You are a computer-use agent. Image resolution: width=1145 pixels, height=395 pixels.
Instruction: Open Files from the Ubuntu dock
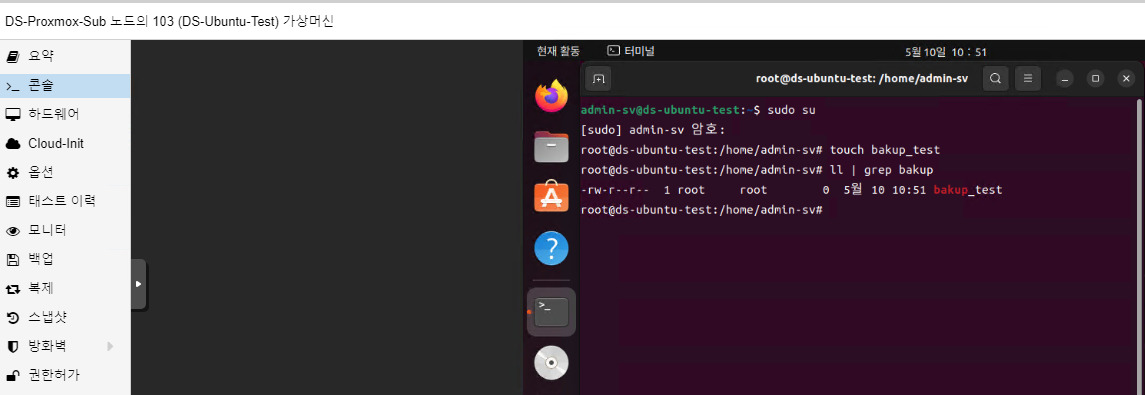click(551, 147)
